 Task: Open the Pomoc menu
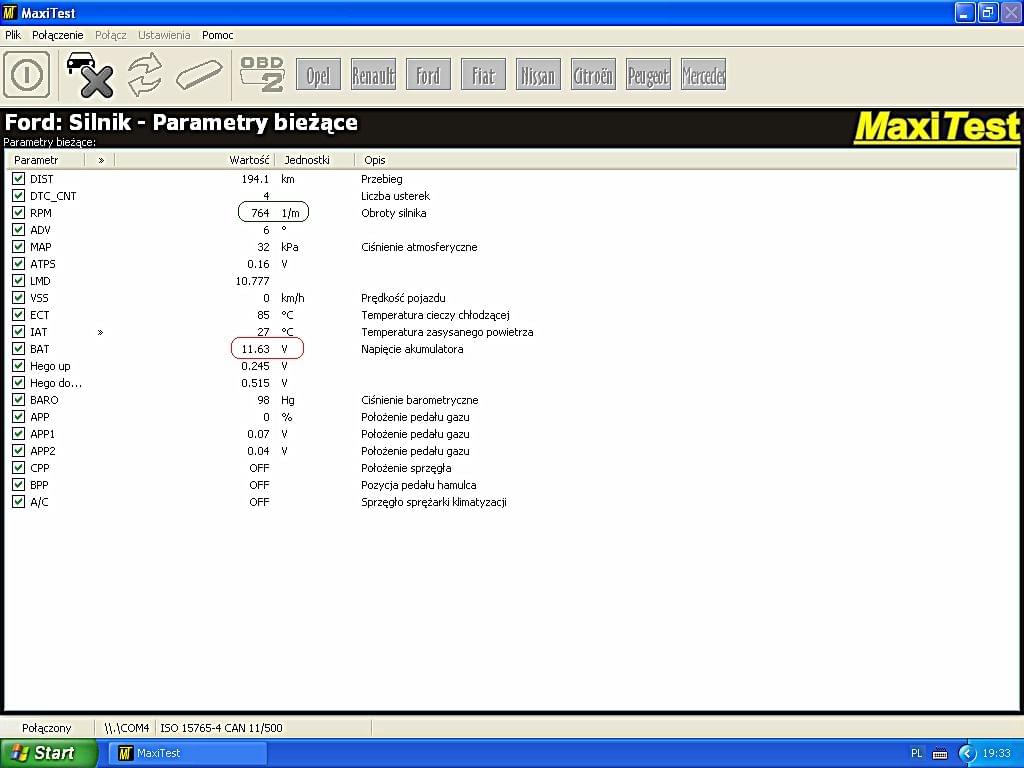[x=217, y=35]
